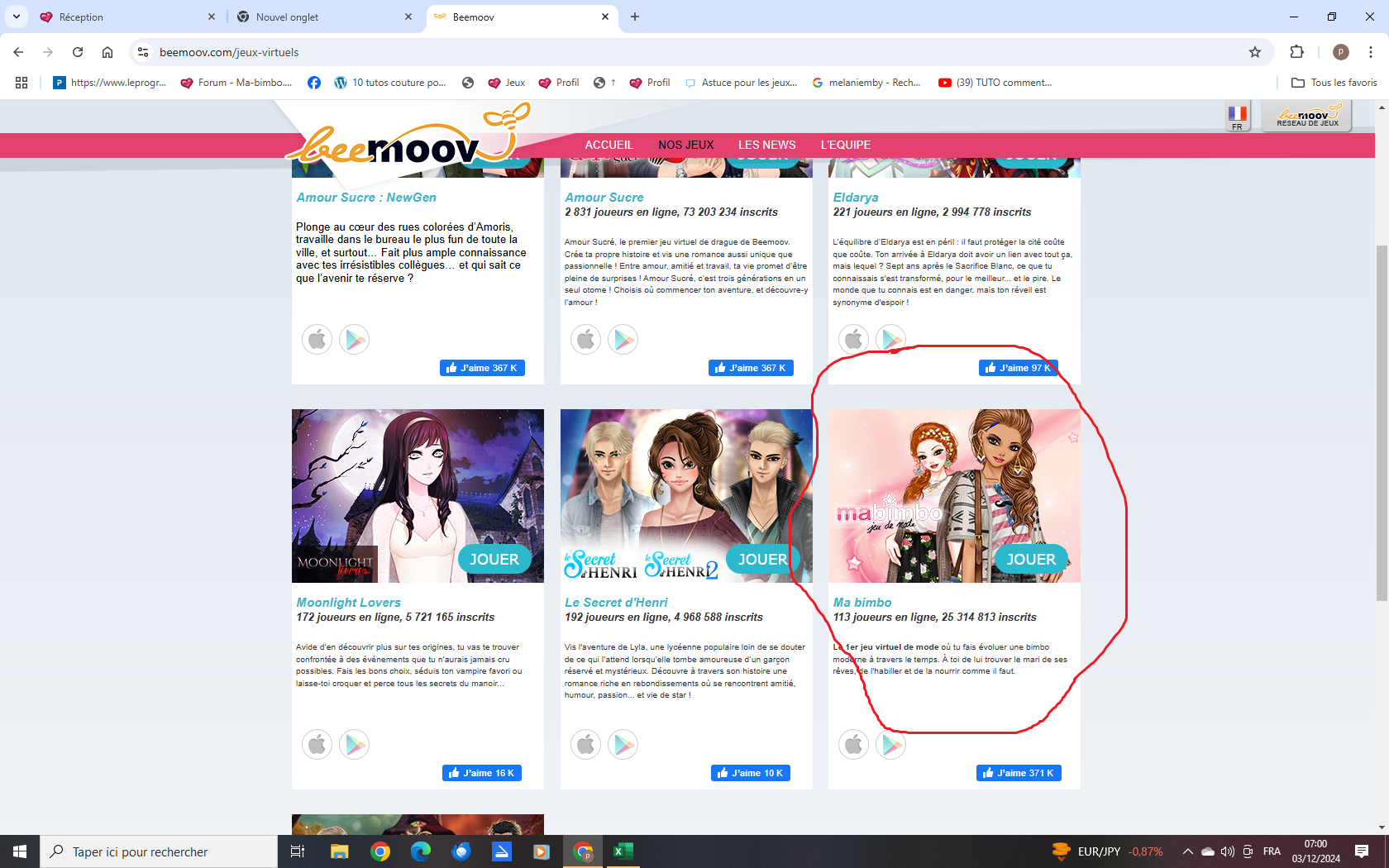This screenshot has width=1389, height=868.
Task: Open App Store icon for Le Secret d'Henri
Action: [585, 744]
